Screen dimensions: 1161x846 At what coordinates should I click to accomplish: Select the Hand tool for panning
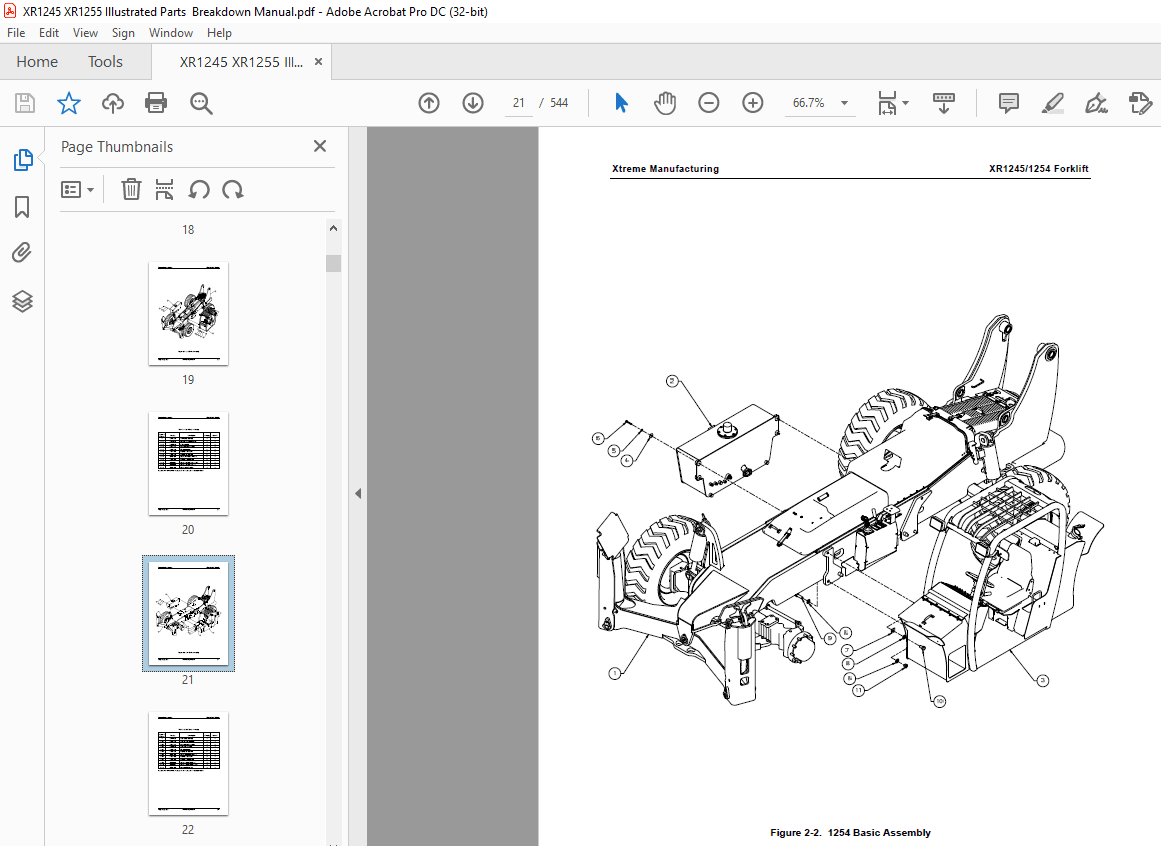665,102
